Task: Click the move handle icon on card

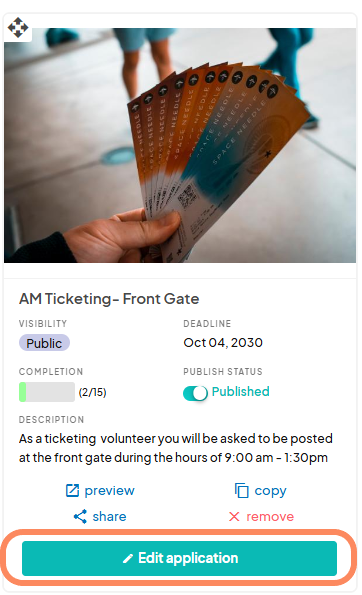Action: pyautogui.click(x=18, y=28)
